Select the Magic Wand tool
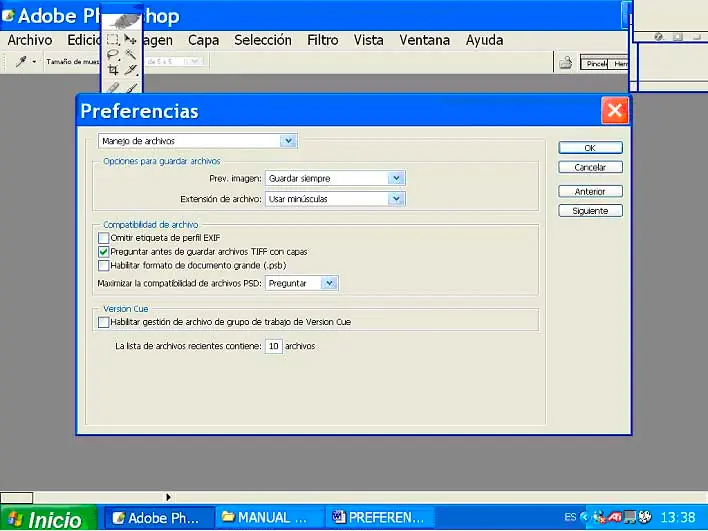 [x=130, y=55]
